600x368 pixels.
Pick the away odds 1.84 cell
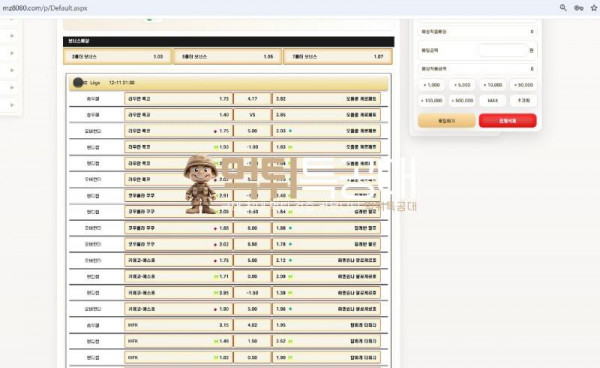click(x=326, y=212)
